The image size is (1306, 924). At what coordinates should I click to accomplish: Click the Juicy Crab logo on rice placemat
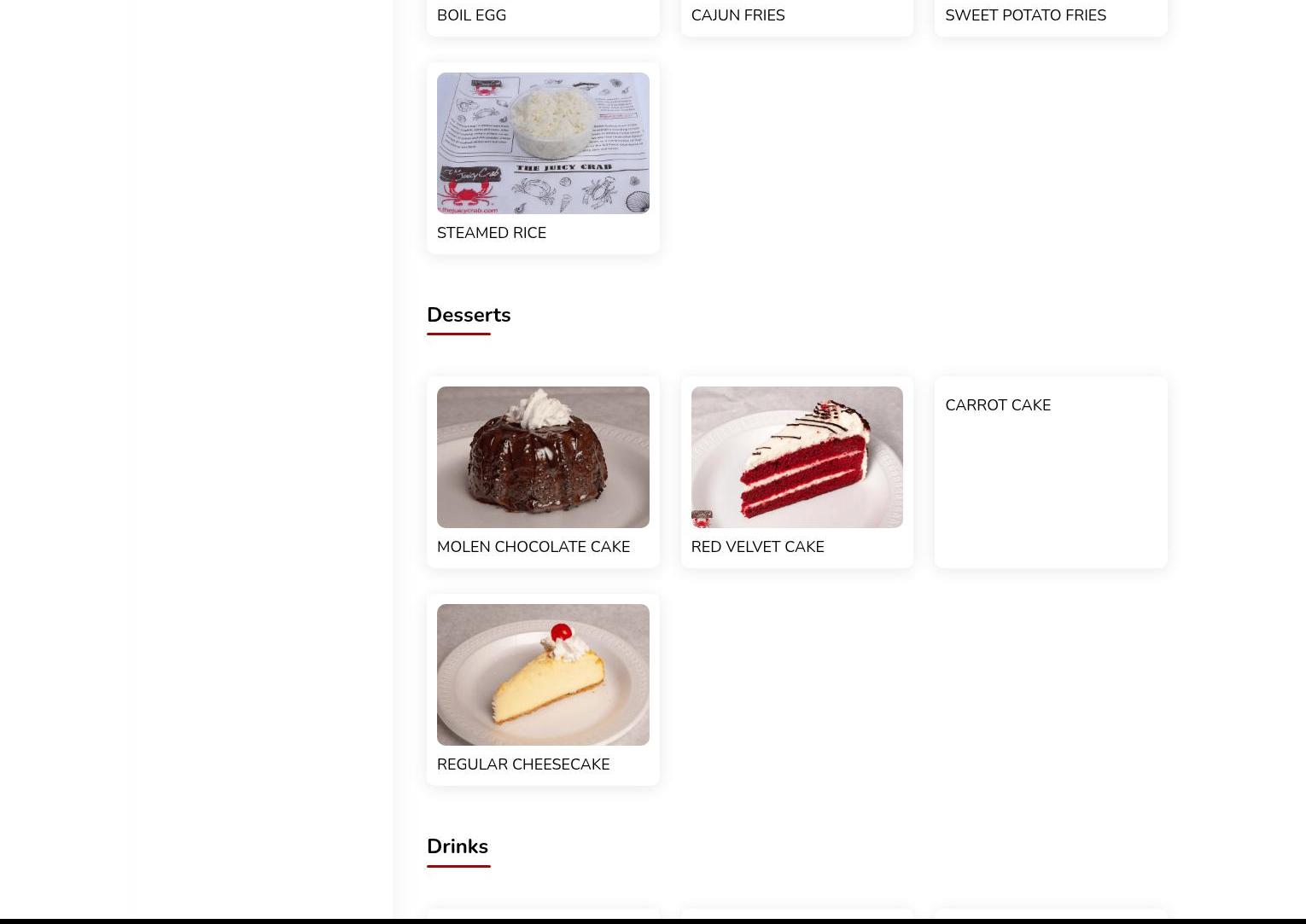click(x=469, y=187)
